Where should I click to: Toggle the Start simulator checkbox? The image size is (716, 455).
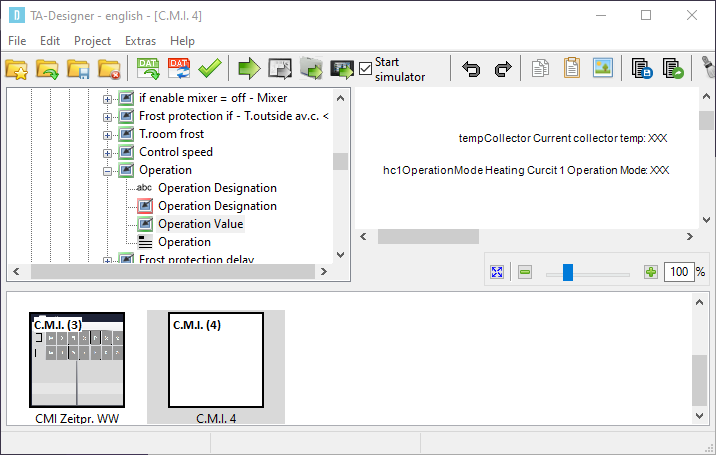pyautogui.click(x=366, y=69)
